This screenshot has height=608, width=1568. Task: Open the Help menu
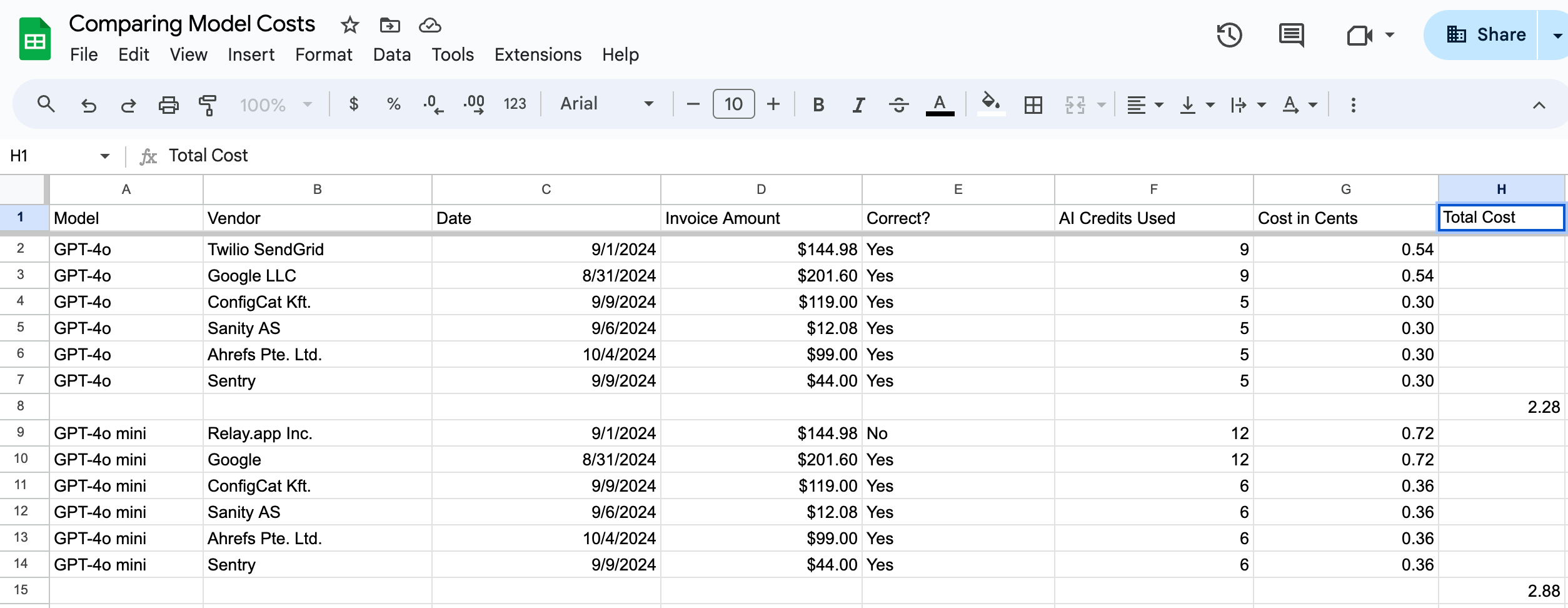620,55
